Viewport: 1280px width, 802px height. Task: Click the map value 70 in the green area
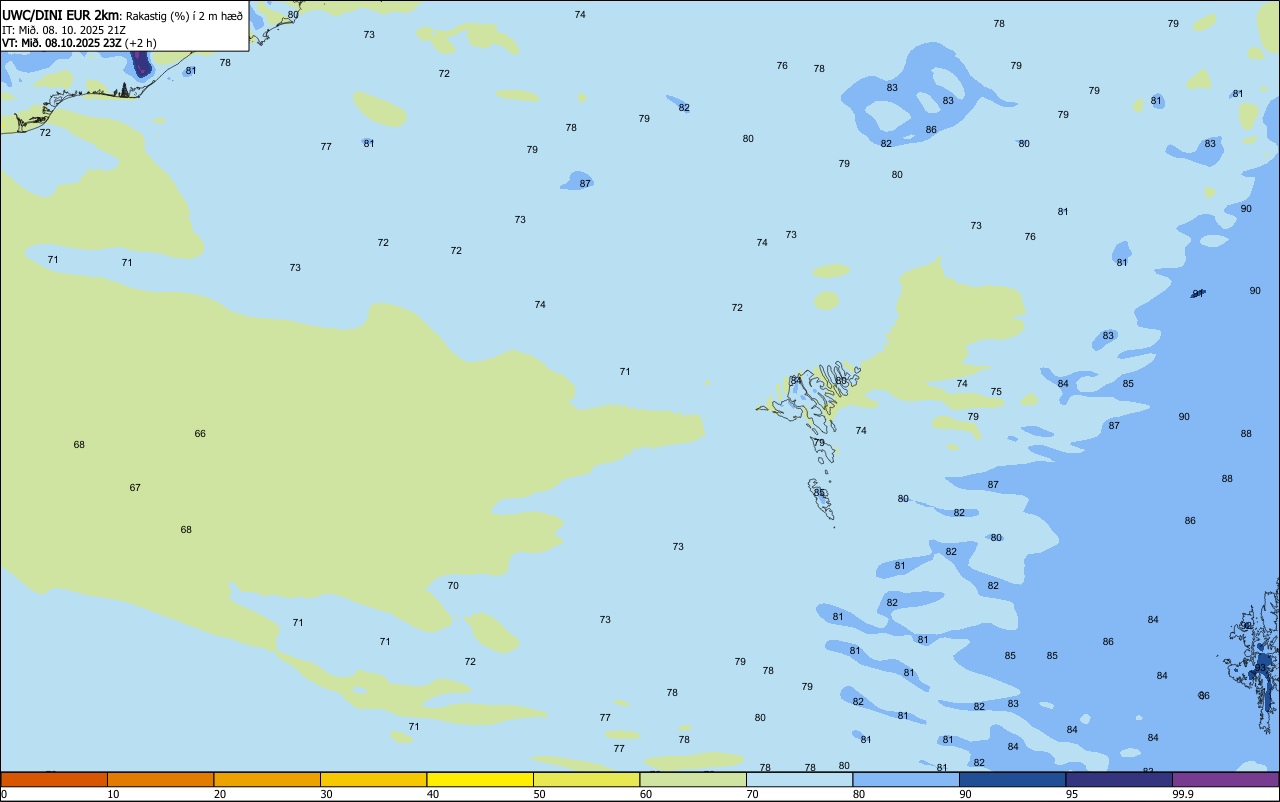pyautogui.click(x=453, y=586)
